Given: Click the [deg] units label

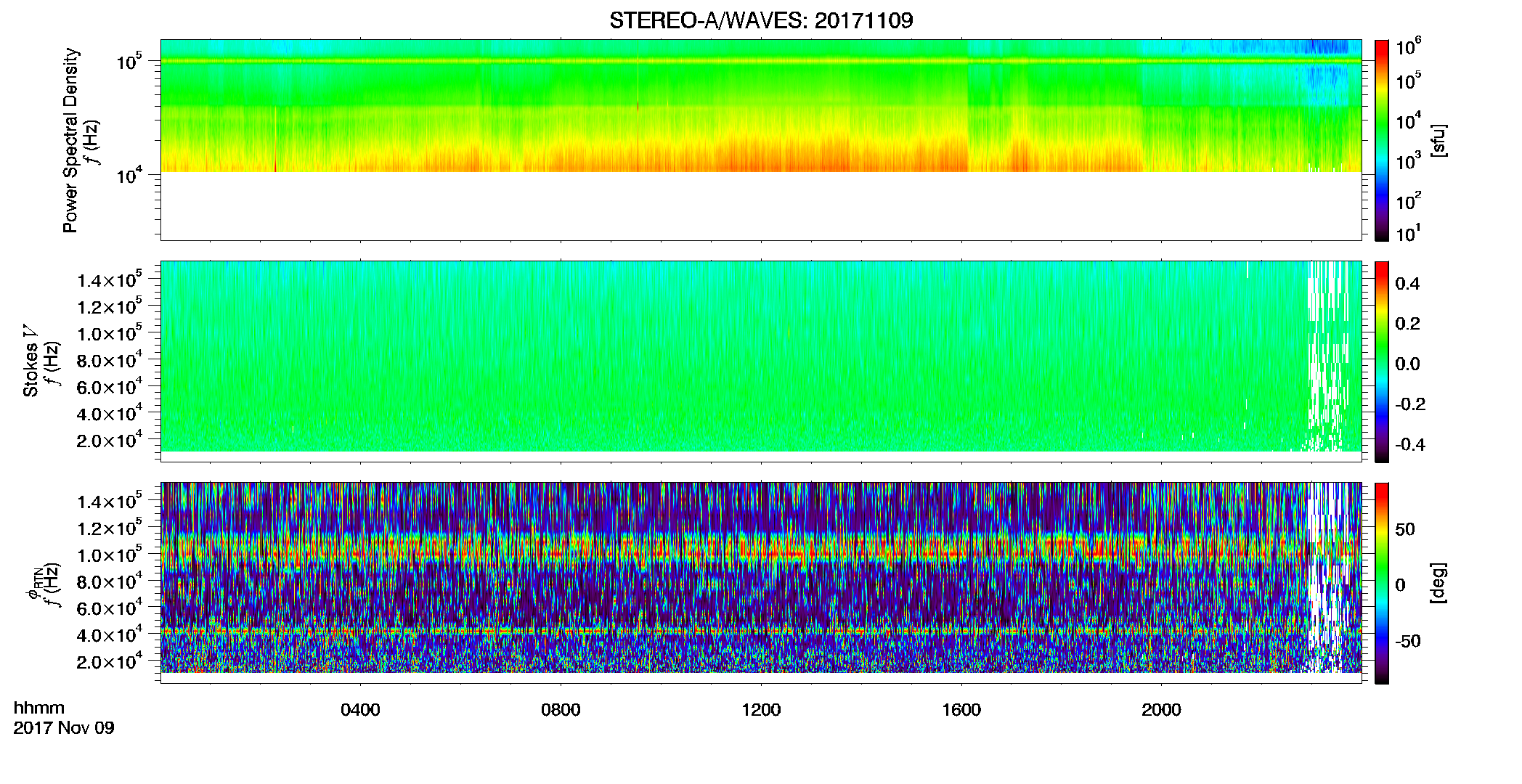Looking at the screenshot, I should [x=1438, y=583].
